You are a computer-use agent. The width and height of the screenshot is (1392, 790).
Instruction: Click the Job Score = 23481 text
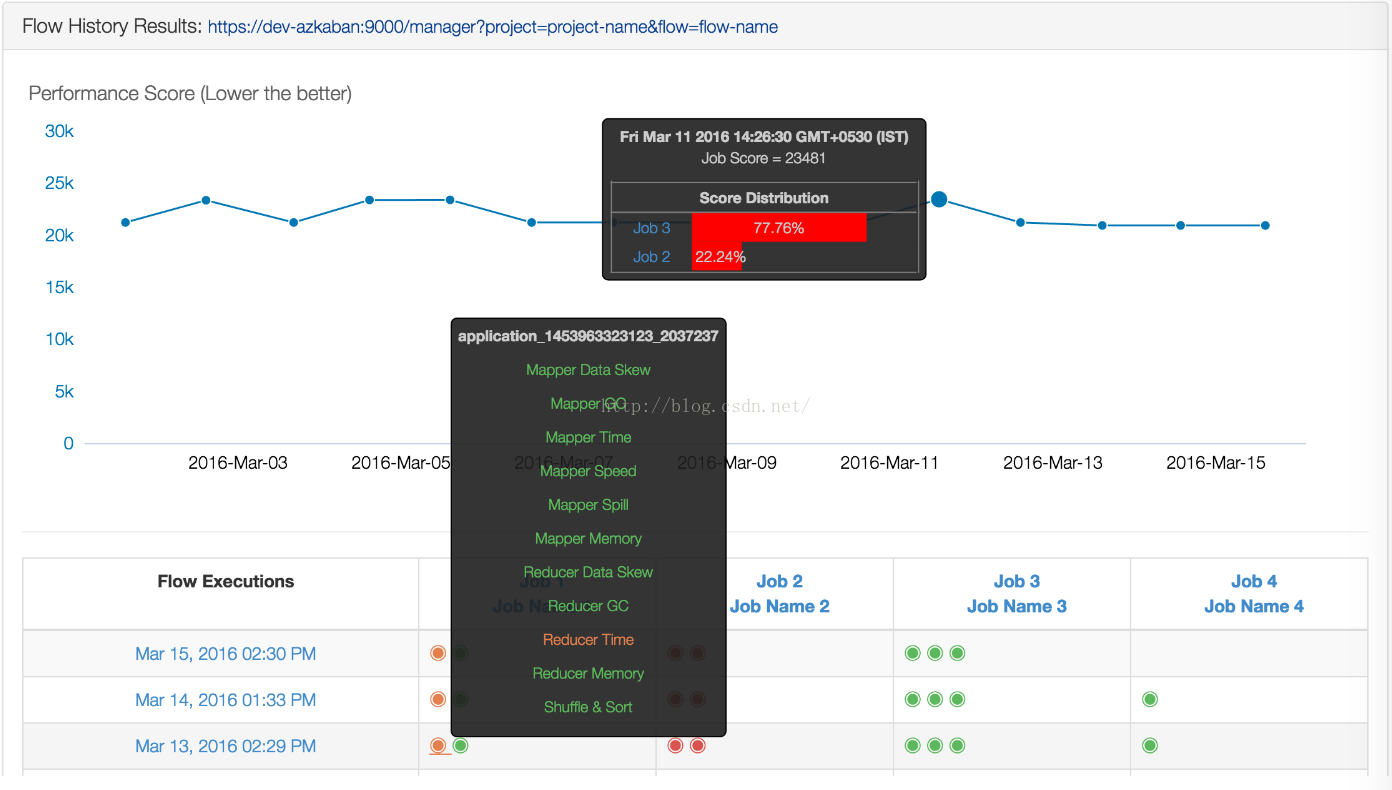(764, 158)
